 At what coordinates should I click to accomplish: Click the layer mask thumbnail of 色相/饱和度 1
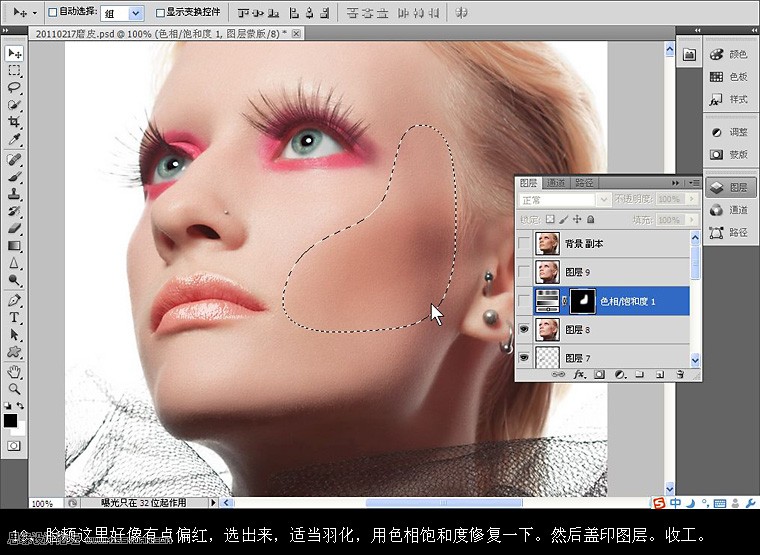tap(583, 301)
